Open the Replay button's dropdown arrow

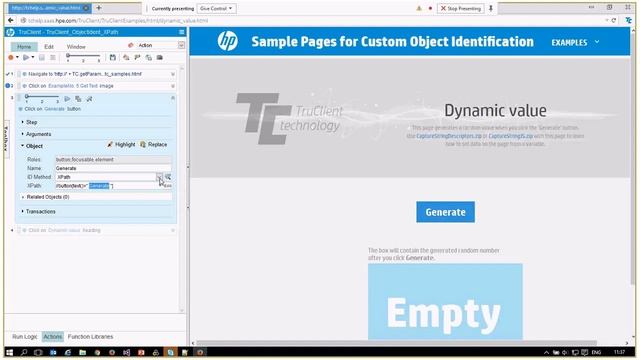33,58
